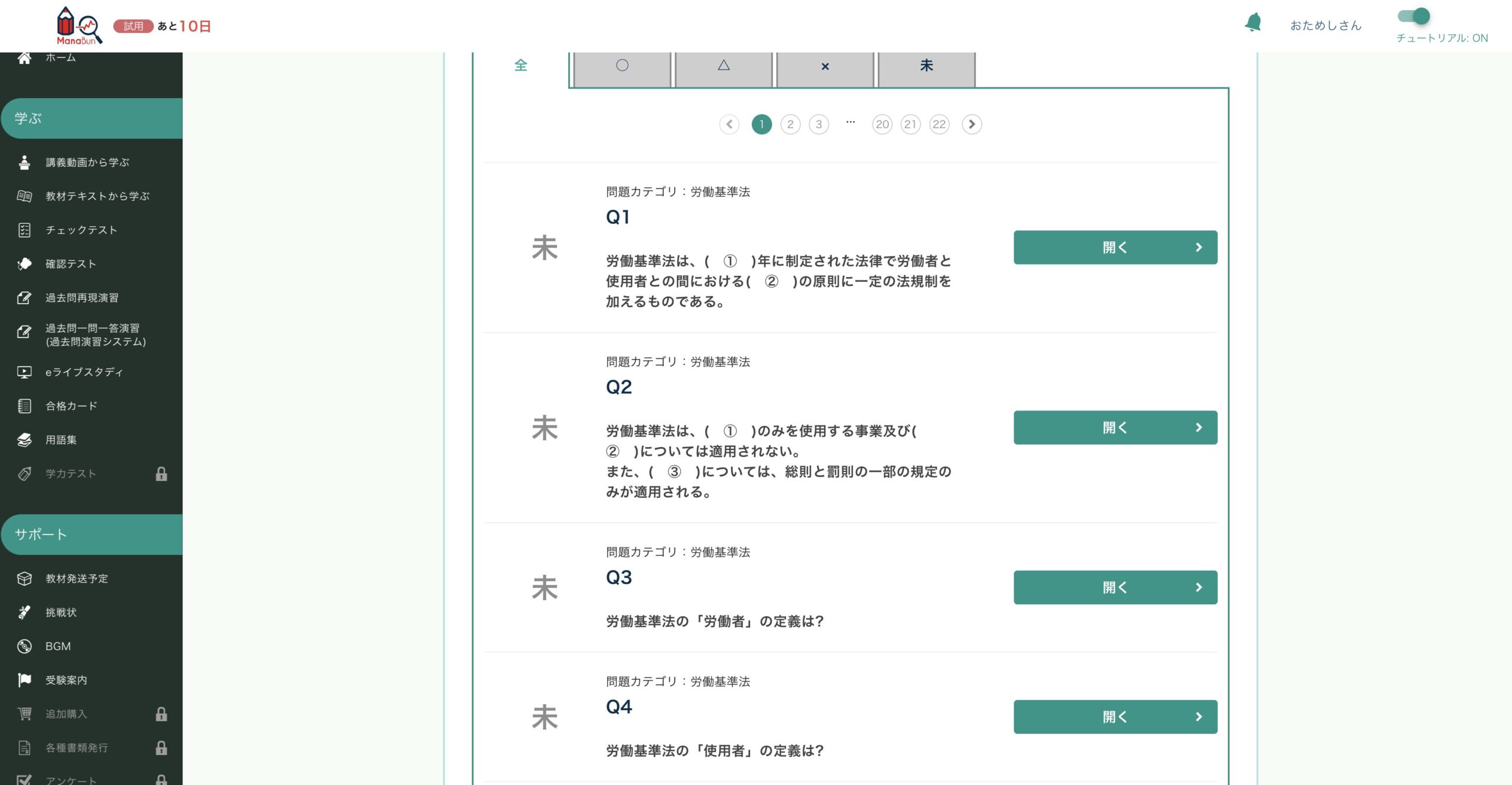Click the notification bell icon
This screenshot has width=1512, height=785.
pos(1253,23)
